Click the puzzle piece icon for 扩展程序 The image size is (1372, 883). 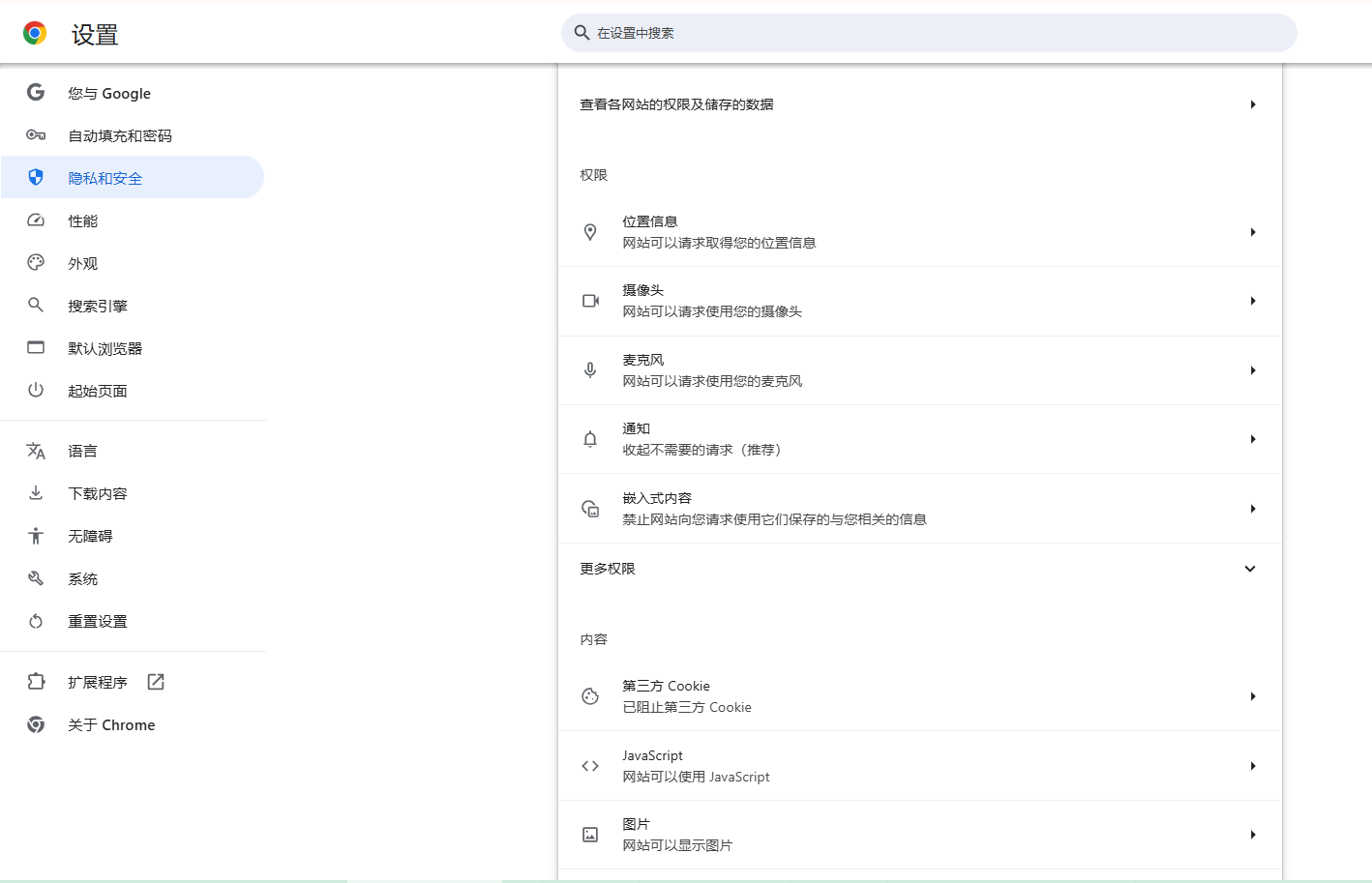(x=36, y=682)
